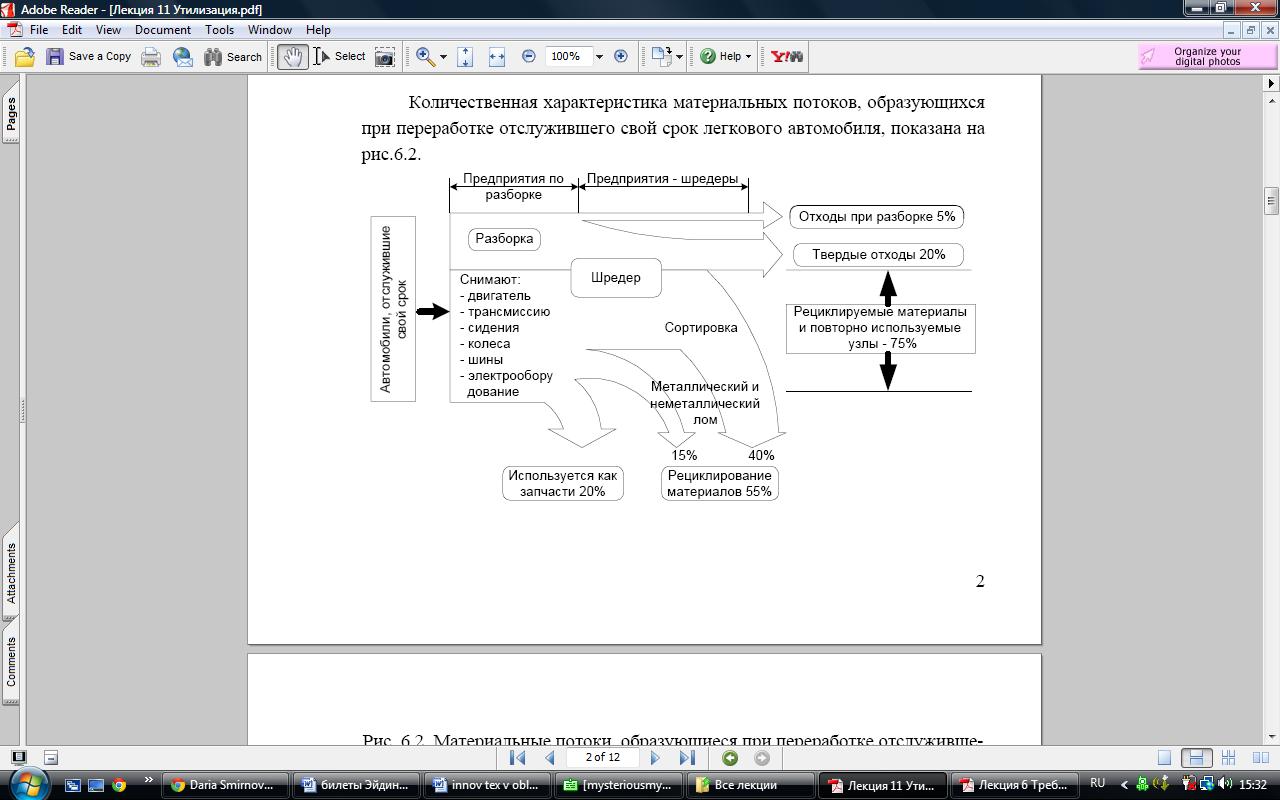Select the Zoom In magnifier tool
This screenshot has height=800, width=1280.
[x=426, y=57]
